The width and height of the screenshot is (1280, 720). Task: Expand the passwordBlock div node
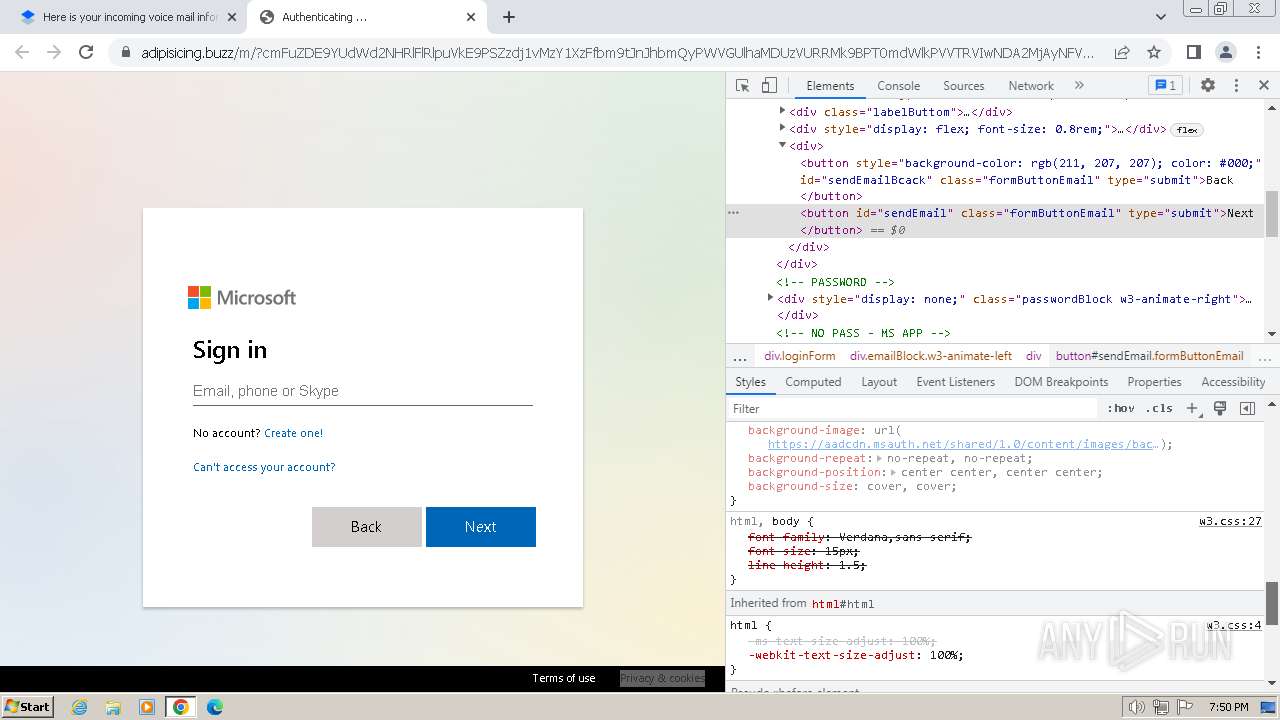coord(770,298)
